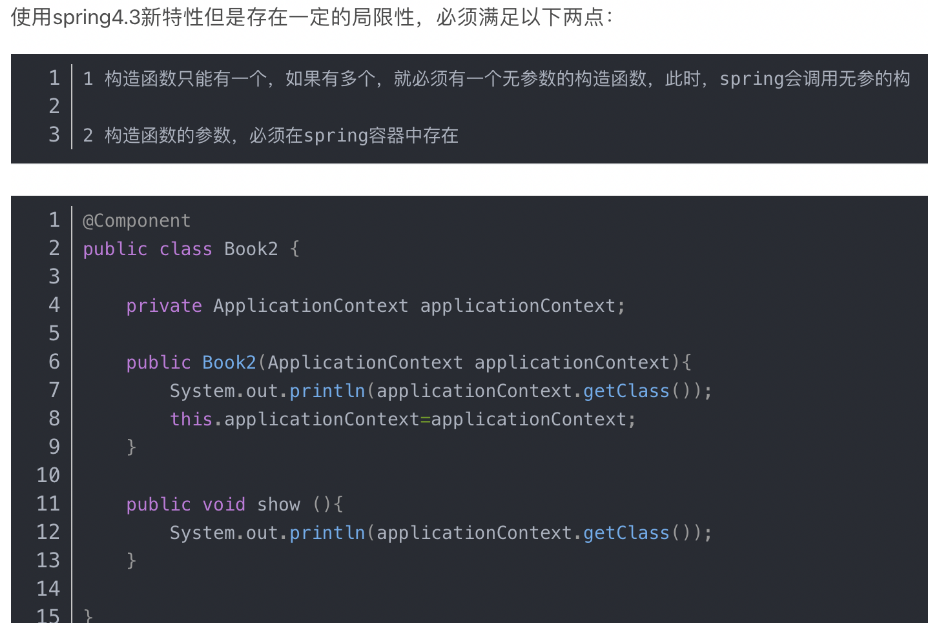Click the second rule about constructor parameters
The image size is (933, 623).
coord(270,135)
